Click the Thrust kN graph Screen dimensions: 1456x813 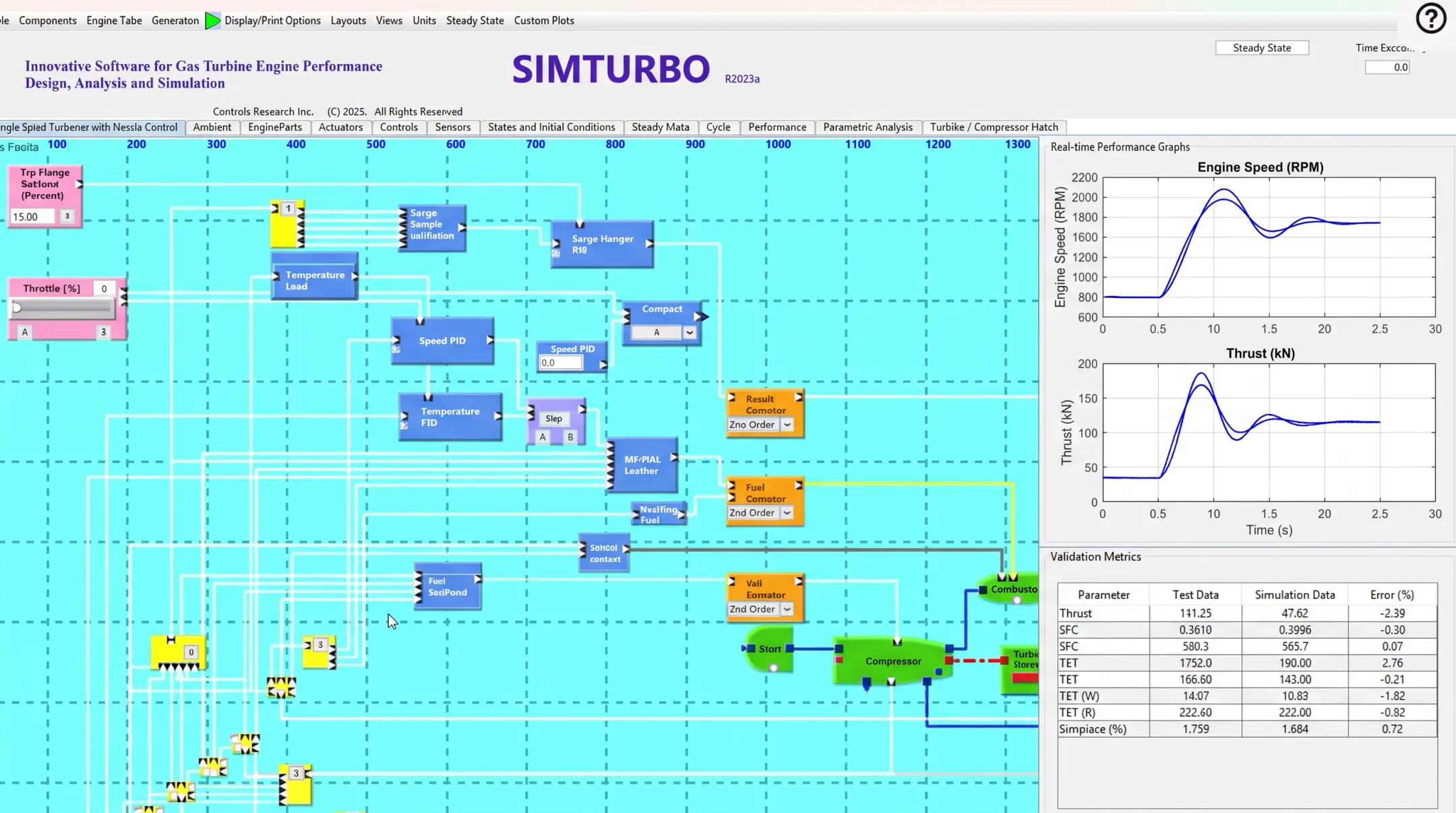pyautogui.click(x=1269, y=432)
